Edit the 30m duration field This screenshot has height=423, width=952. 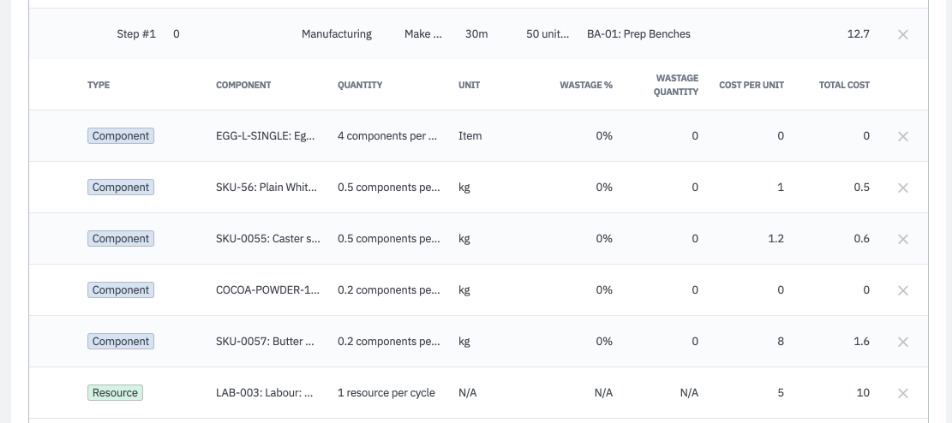pos(476,34)
